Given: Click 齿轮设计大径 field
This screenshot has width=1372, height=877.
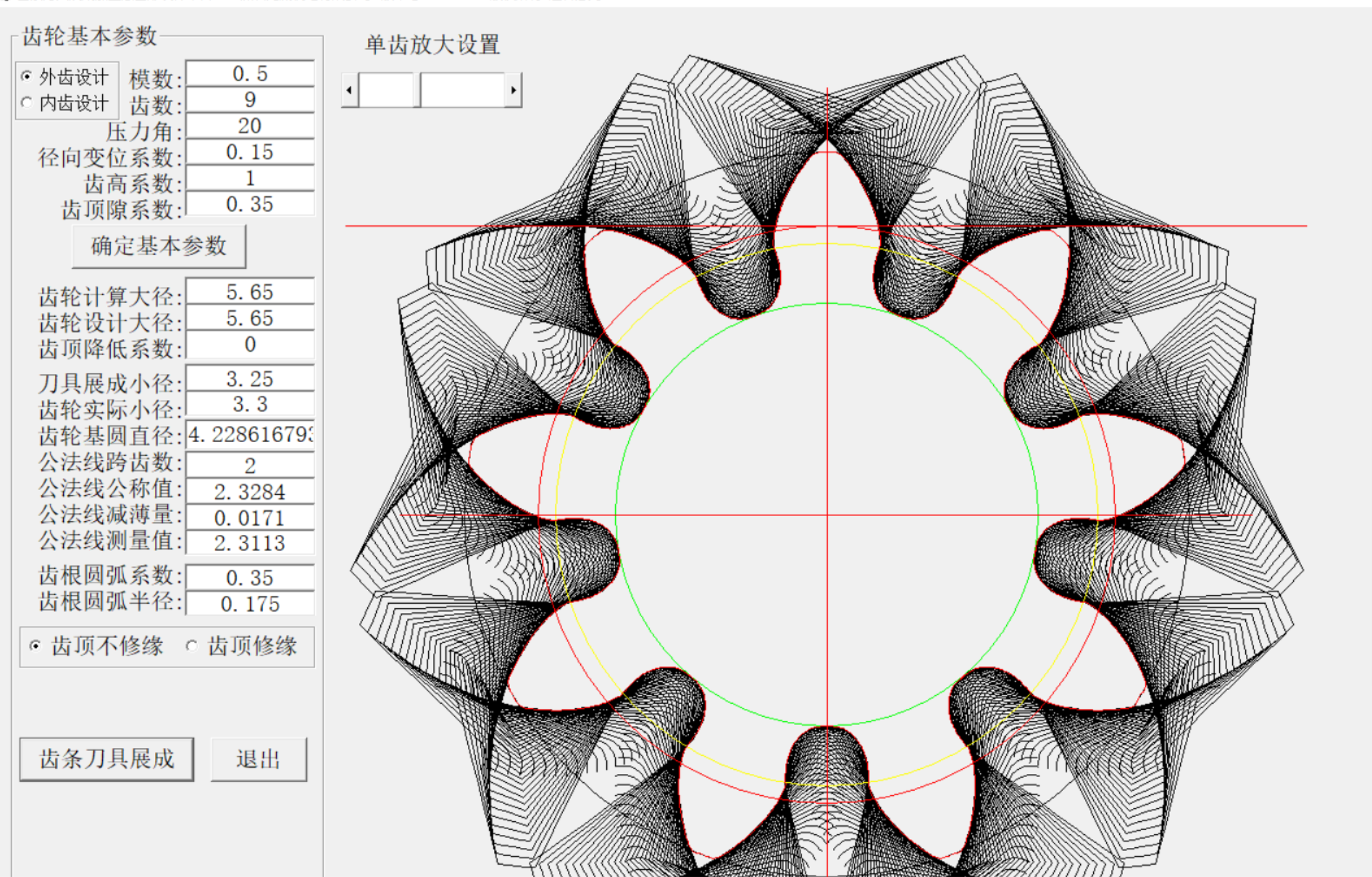Looking at the screenshot, I should pyautogui.click(x=250, y=317).
